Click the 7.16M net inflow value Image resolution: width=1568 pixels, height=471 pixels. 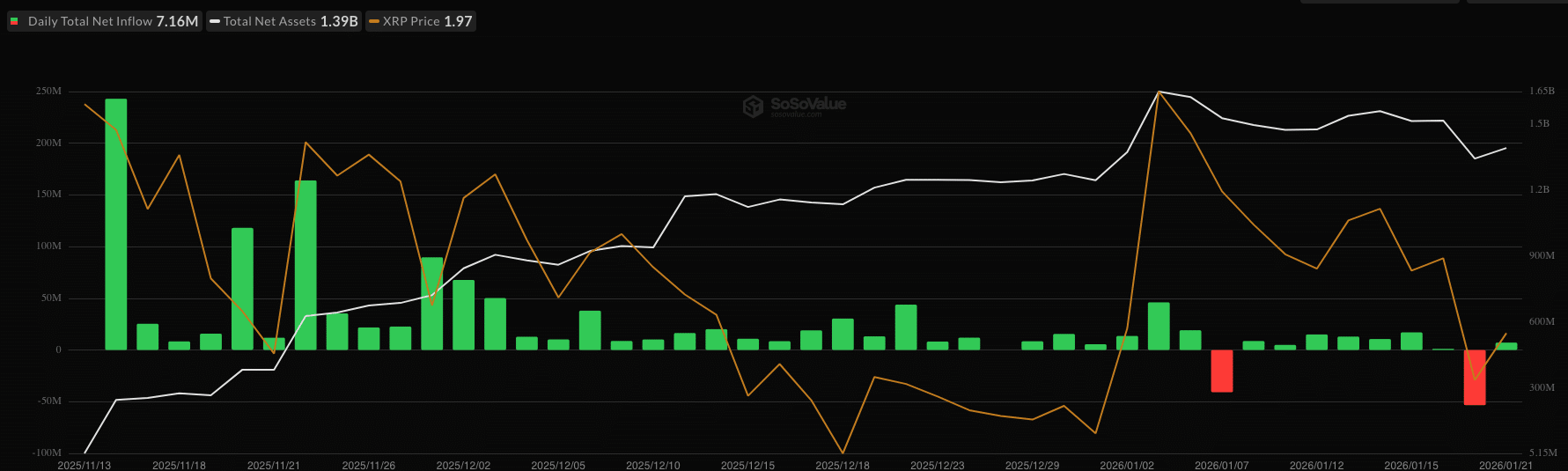[x=177, y=21]
